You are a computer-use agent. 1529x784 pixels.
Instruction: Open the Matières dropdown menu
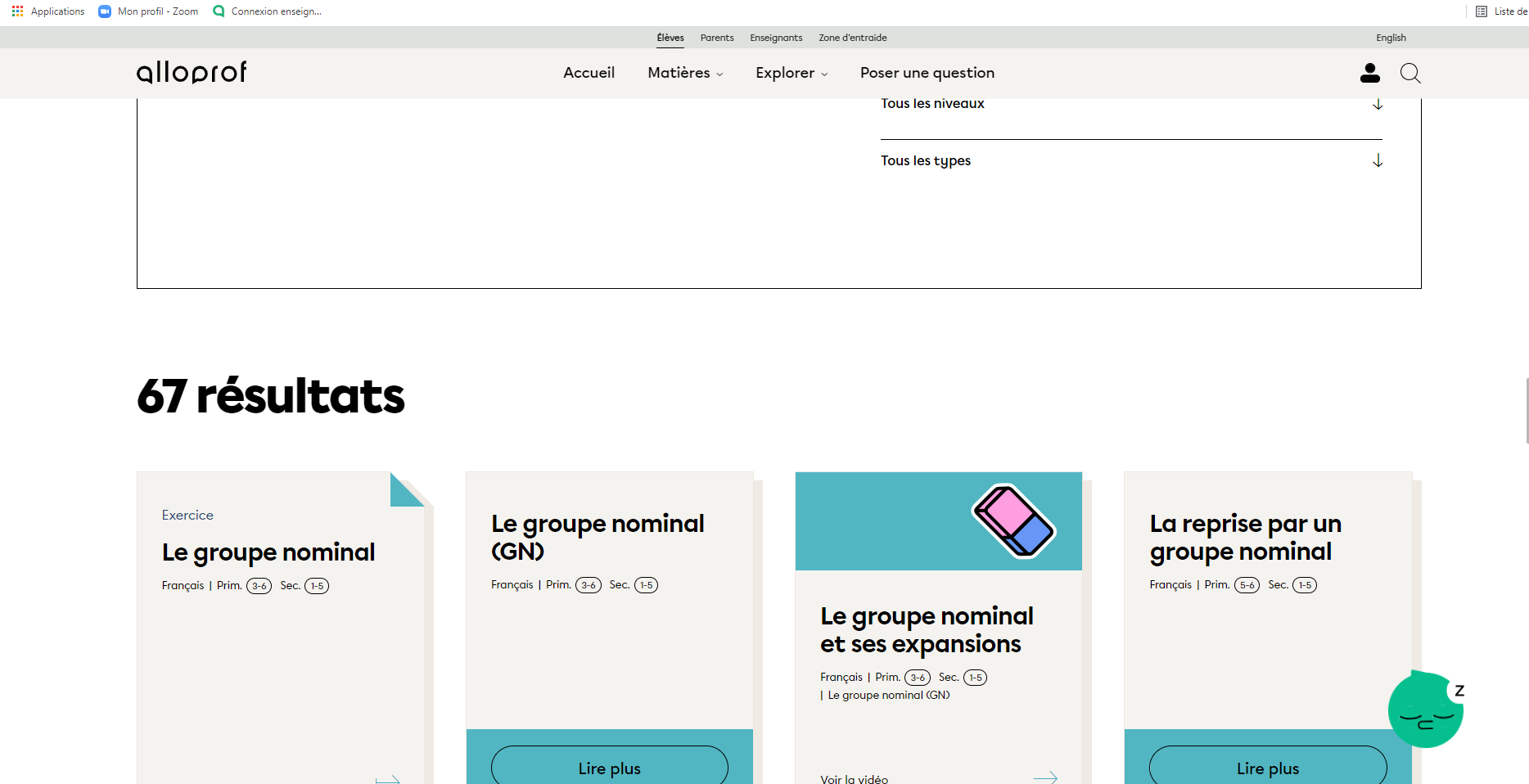684,73
